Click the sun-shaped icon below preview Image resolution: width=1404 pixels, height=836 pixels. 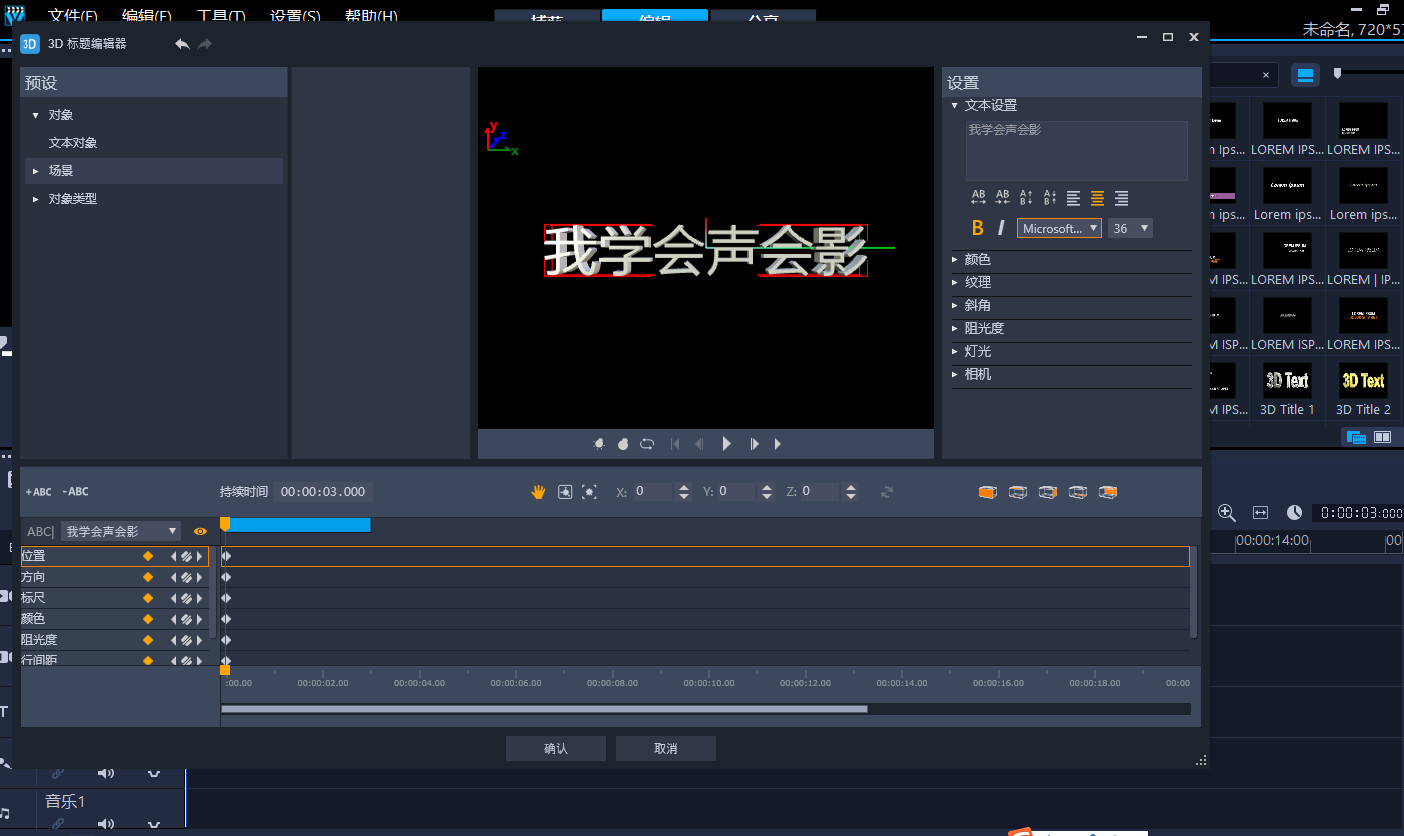(599, 444)
